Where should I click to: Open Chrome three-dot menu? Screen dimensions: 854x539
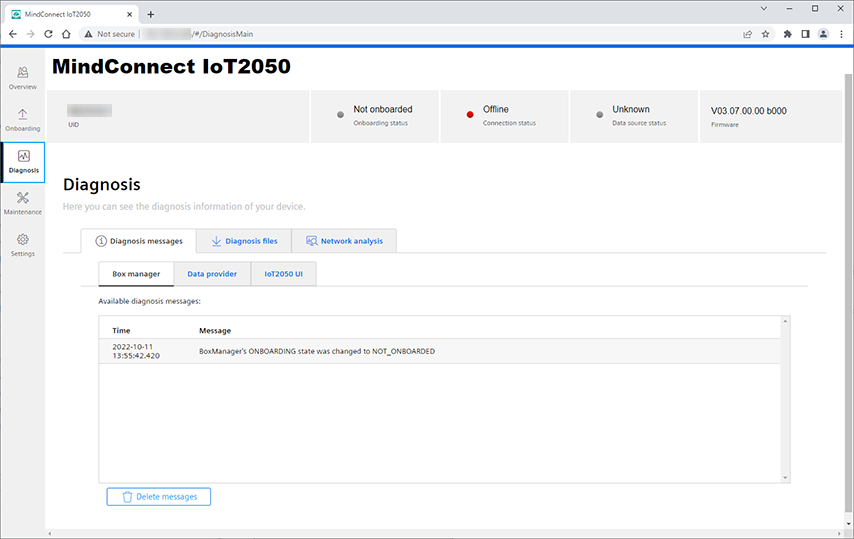tap(841, 34)
